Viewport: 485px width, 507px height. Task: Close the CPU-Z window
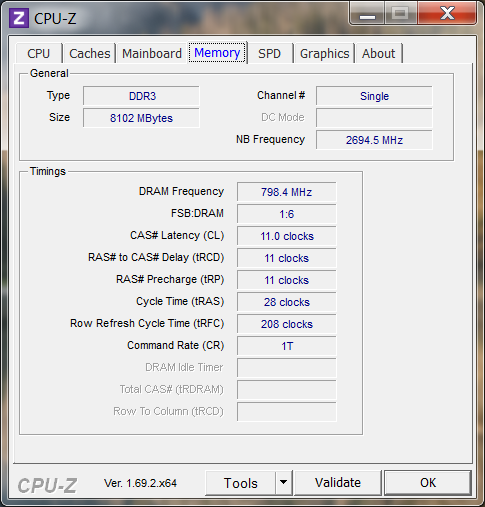pos(447,14)
